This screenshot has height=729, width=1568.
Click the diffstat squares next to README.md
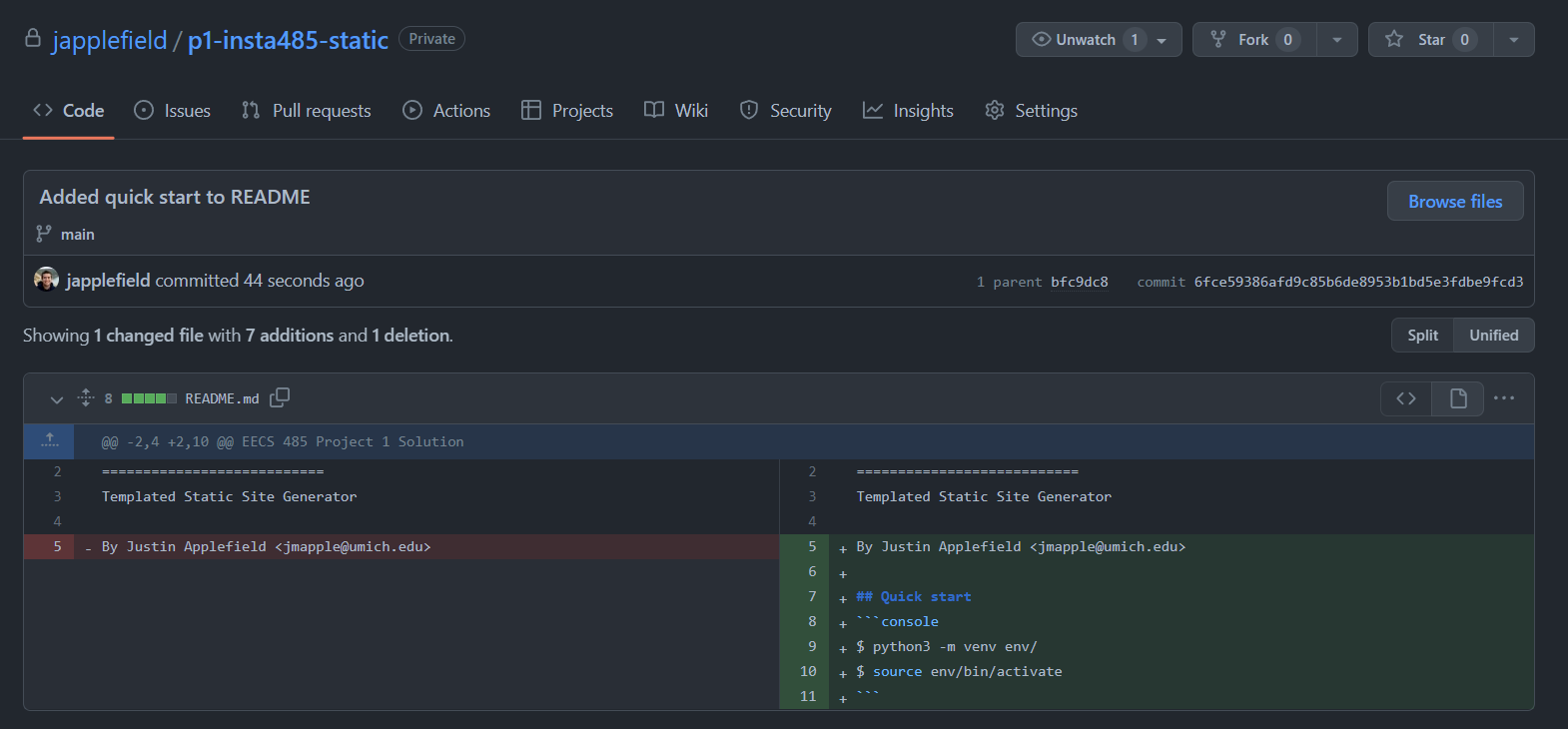pos(149,398)
